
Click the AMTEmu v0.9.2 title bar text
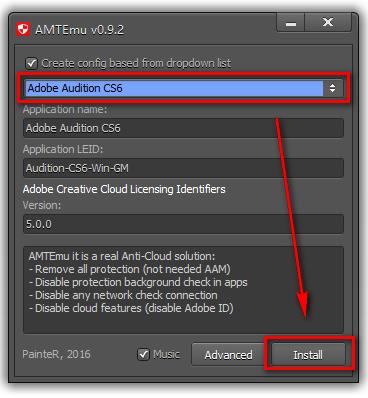[x=79, y=30]
